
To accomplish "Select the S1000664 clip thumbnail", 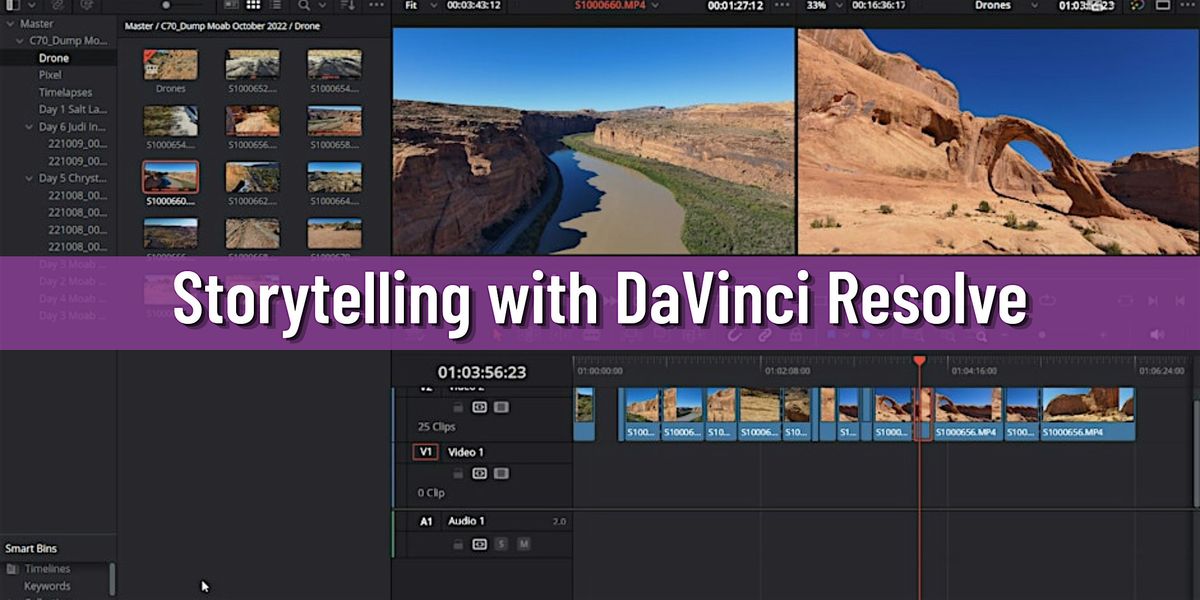I will (334, 177).
